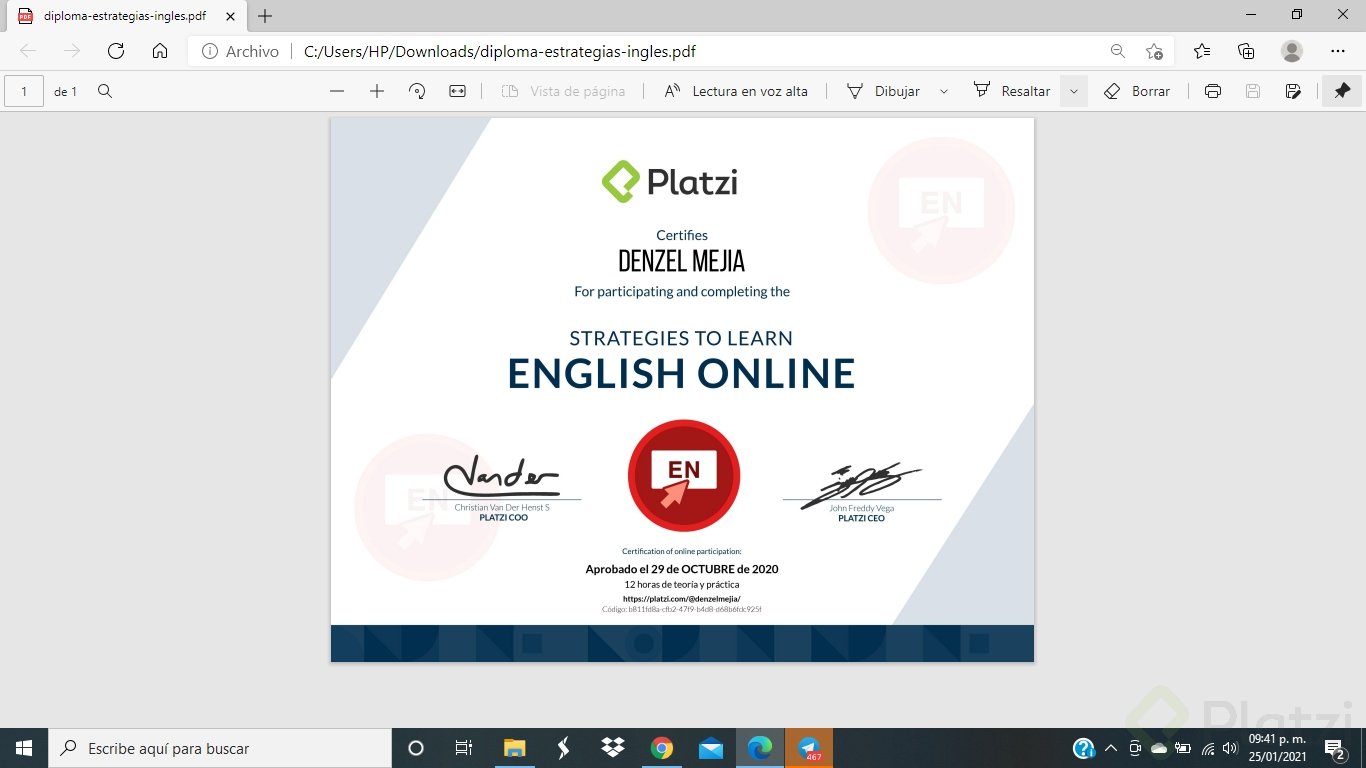Pin the PDF toolbar
Image resolution: width=1366 pixels, height=768 pixels.
click(1342, 91)
